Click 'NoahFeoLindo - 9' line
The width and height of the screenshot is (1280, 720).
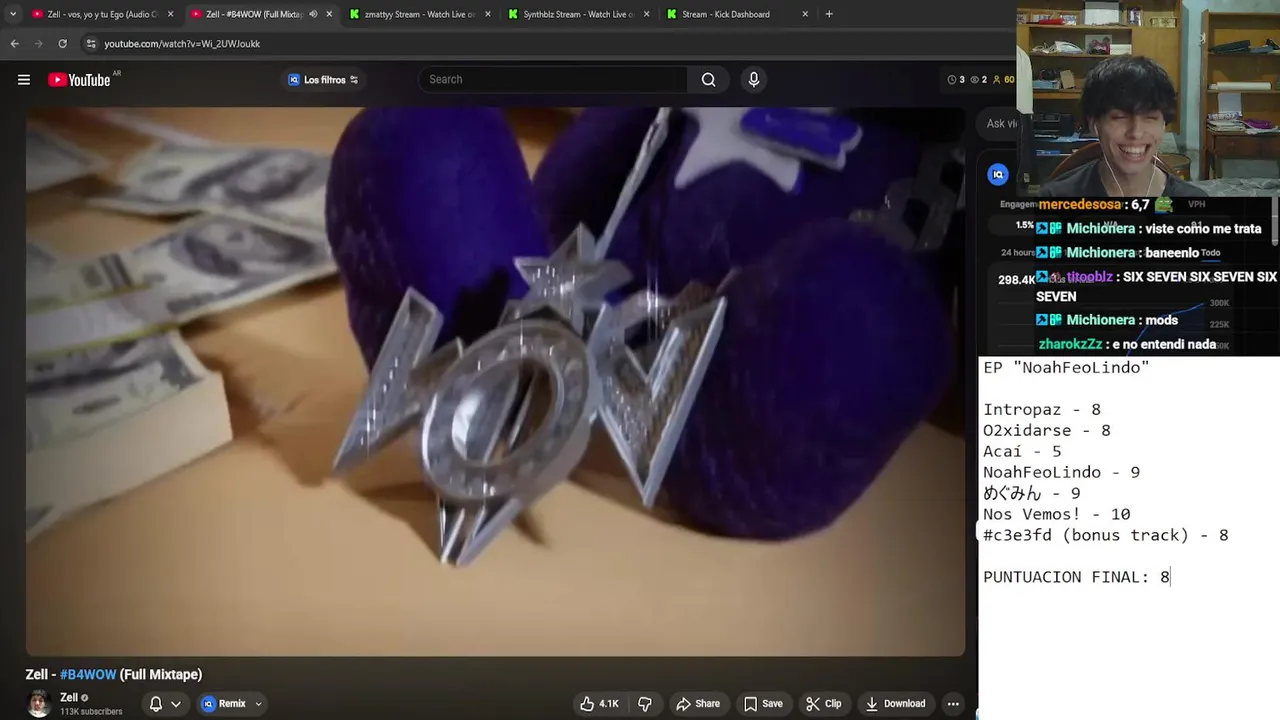click(1061, 472)
